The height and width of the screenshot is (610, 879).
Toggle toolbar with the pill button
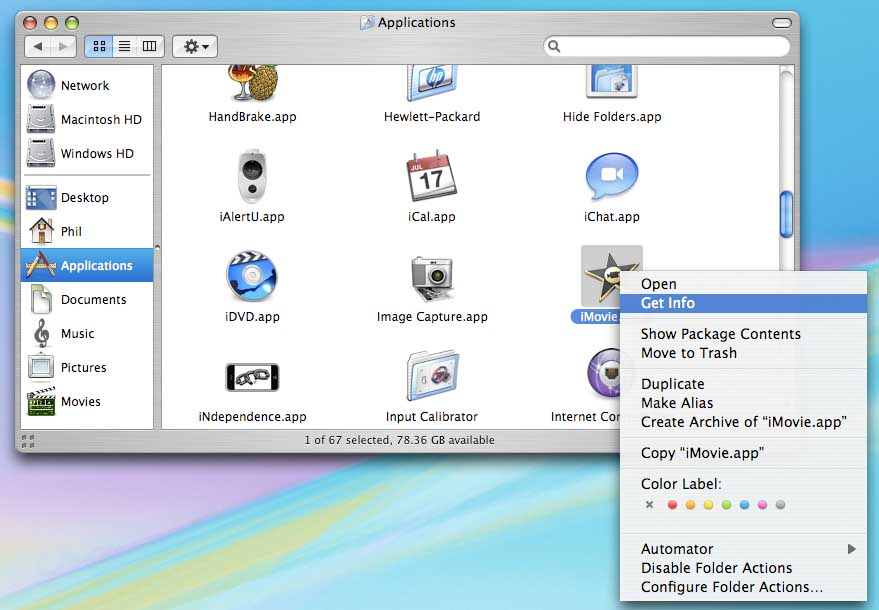coord(781,23)
